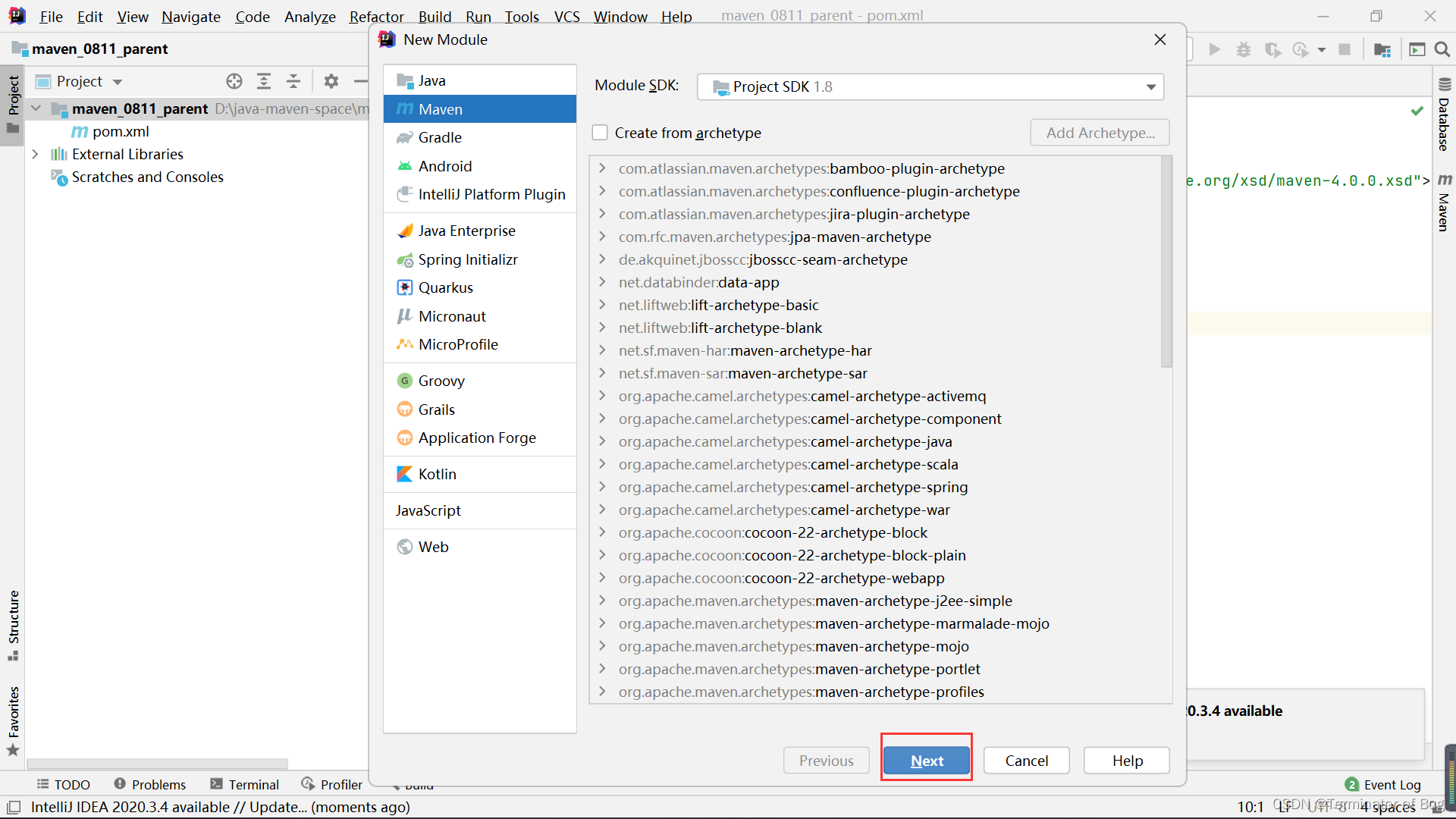
Task: Select Grails module type
Action: click(x=479, y=409)
